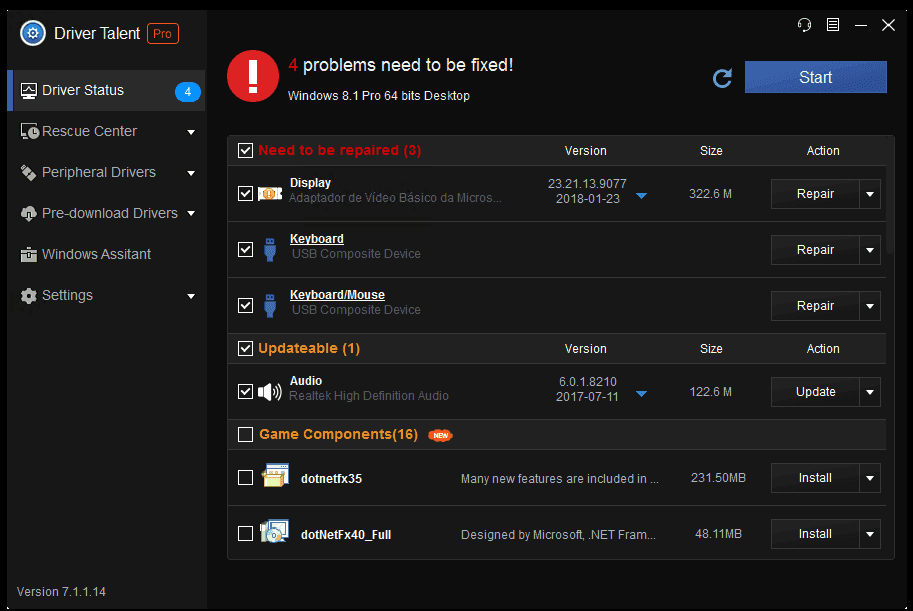Repair the Keyboard/Mouse device

tap(815, 306)
